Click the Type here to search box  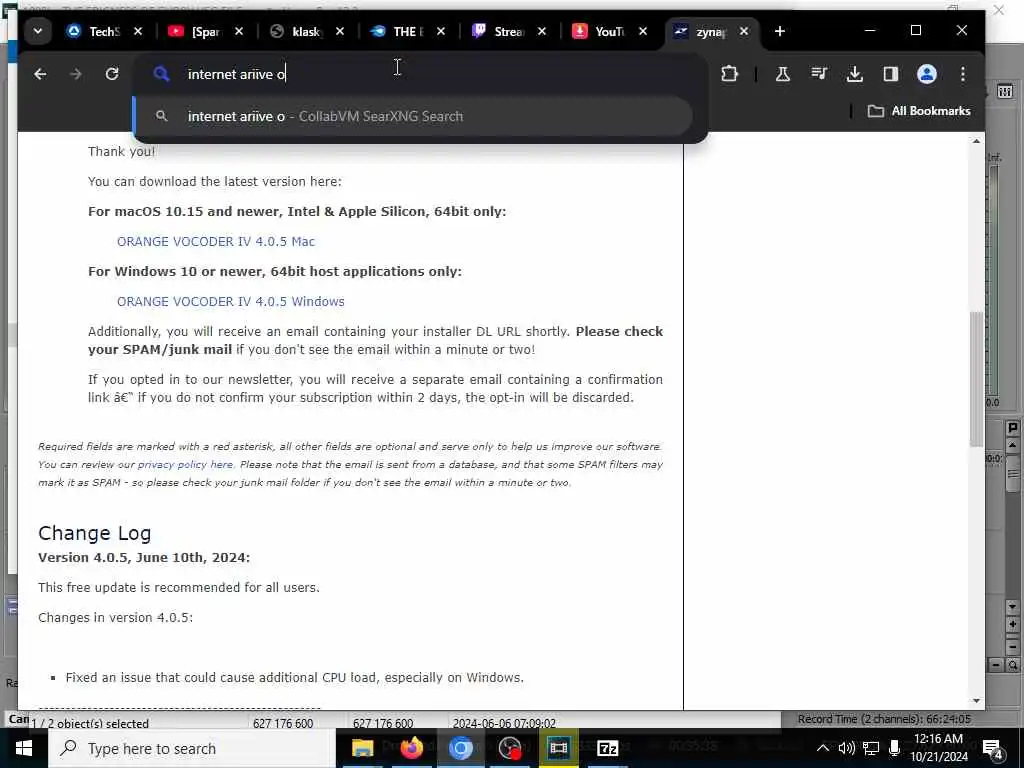(192, 748)
